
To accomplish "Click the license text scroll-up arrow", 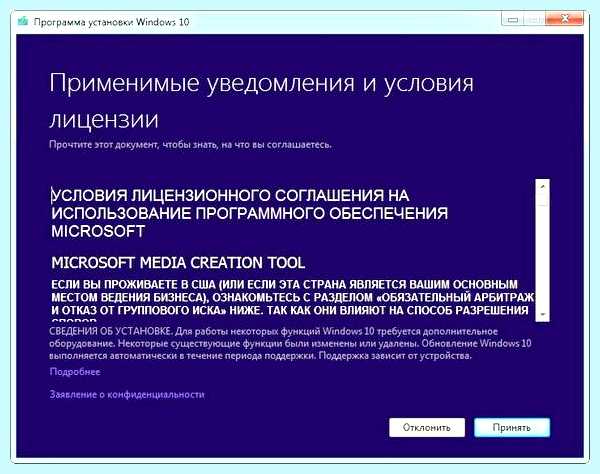I will pos(542,186).
